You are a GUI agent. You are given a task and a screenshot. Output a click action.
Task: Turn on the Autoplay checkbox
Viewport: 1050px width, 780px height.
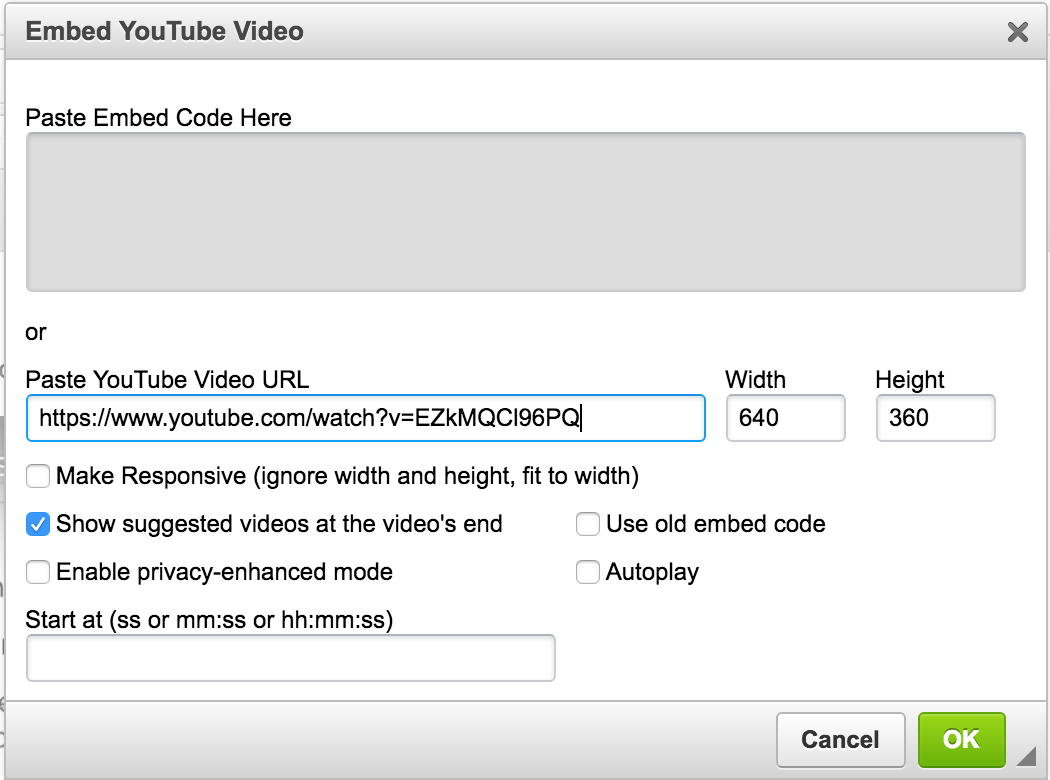(588, 572)
